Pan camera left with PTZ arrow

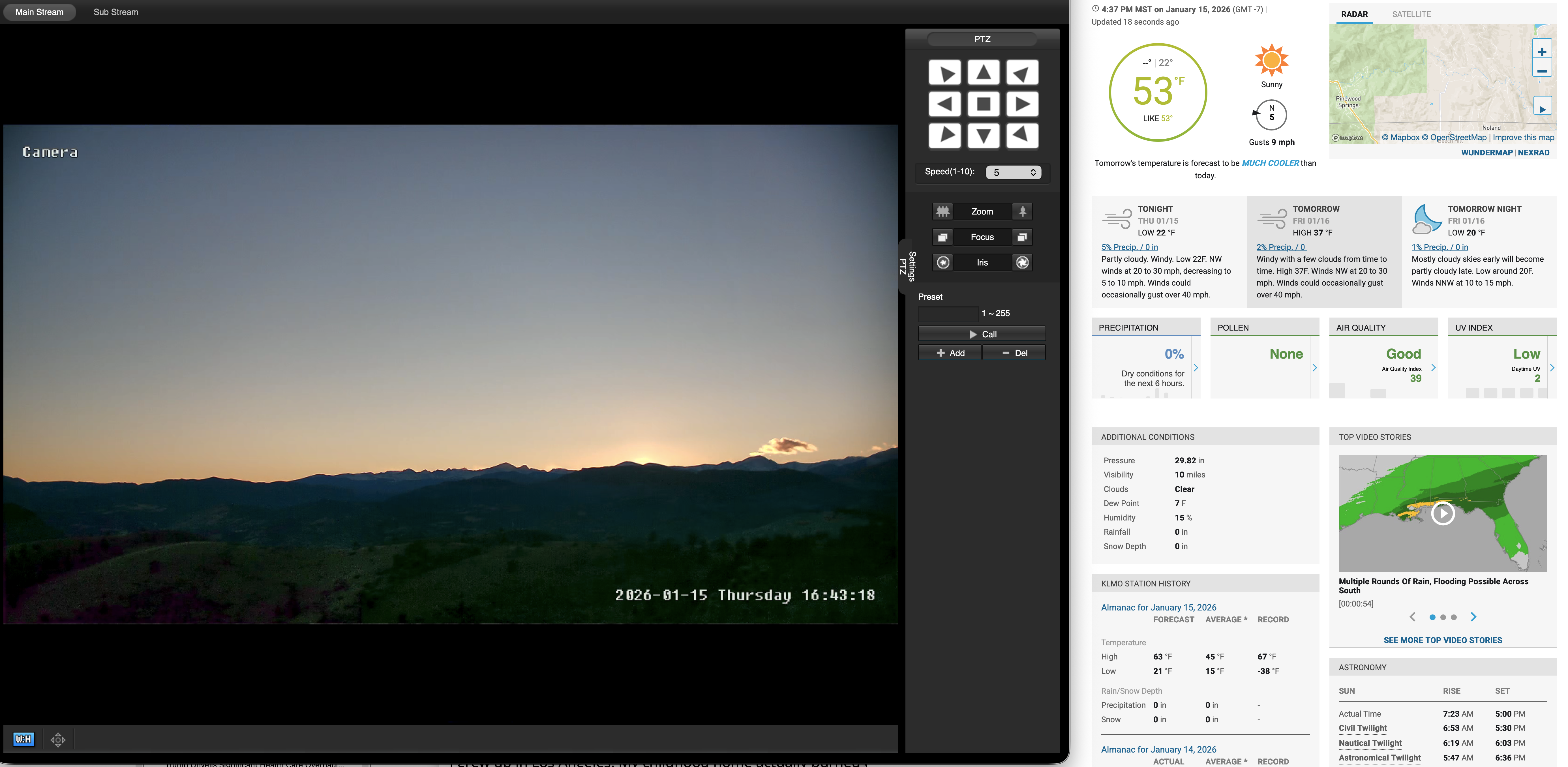[944, 104]
